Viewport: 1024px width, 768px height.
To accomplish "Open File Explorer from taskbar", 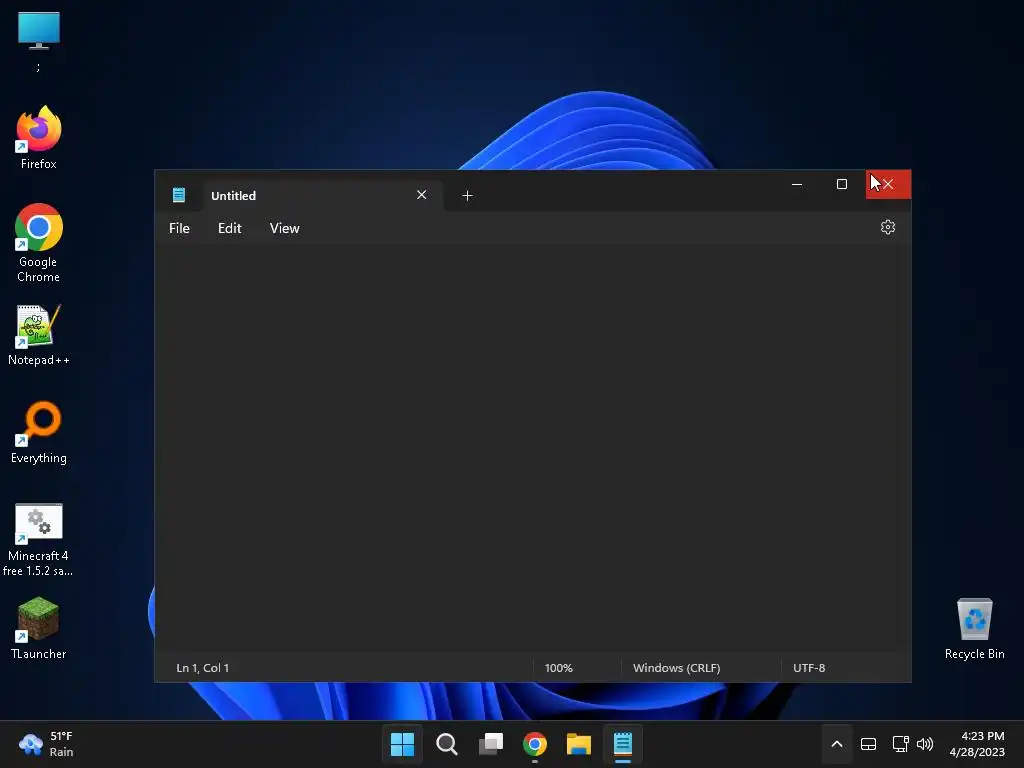I will (x=579, y=744).
